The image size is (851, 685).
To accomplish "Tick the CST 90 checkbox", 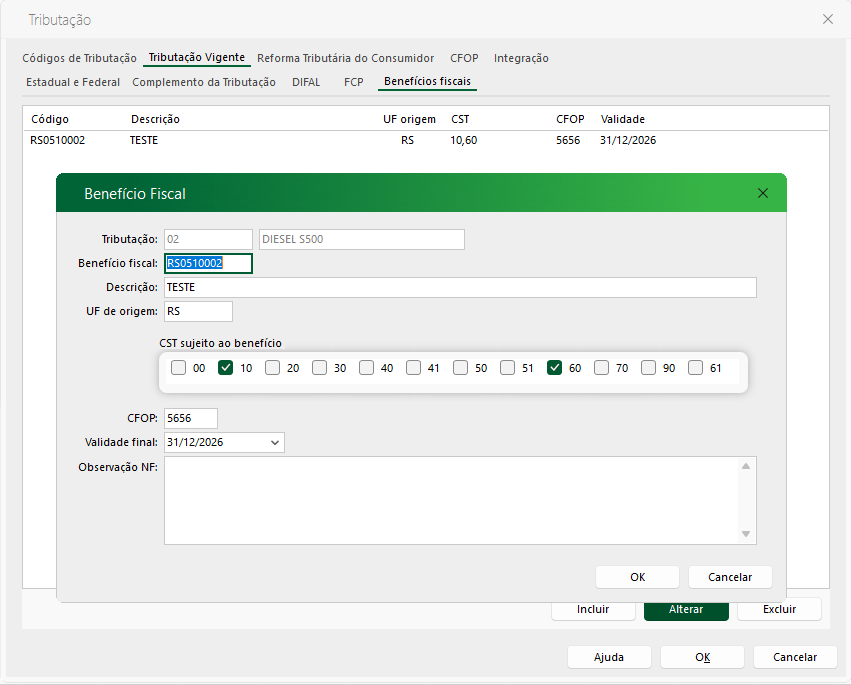I will coord(649,368).
